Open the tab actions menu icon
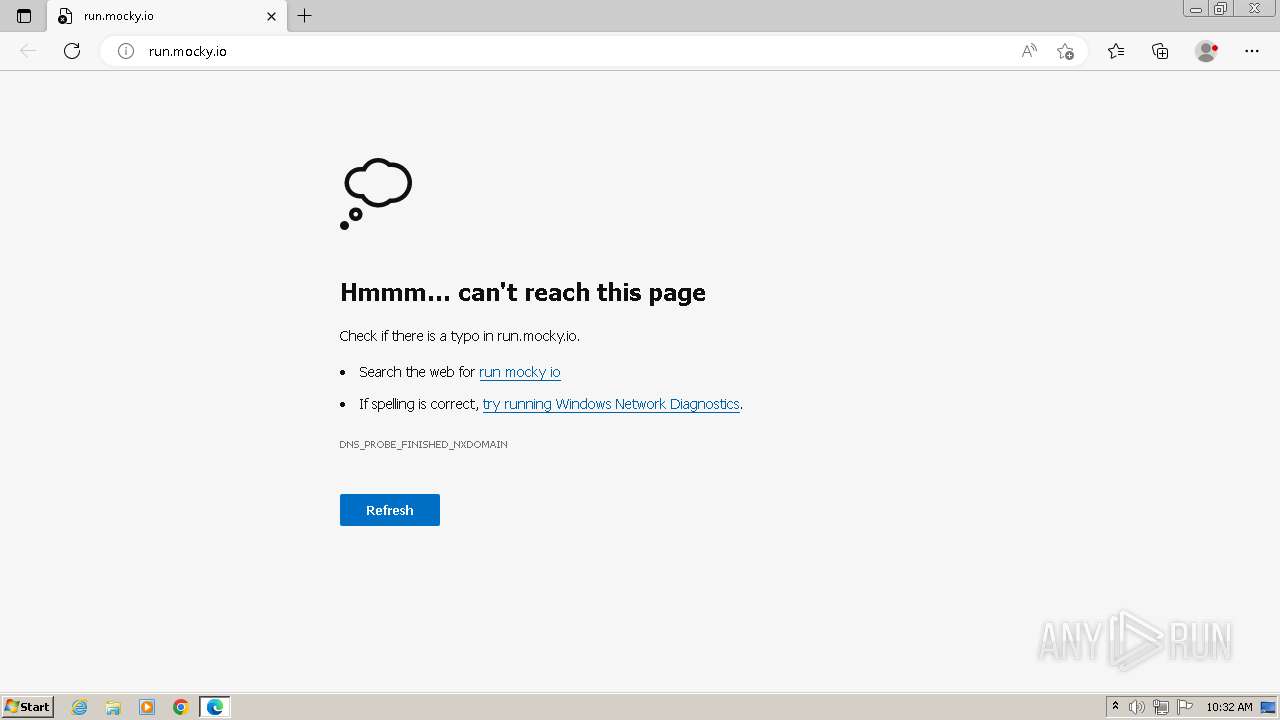This screenshot has height=720, width=1280. coord(24,16)
